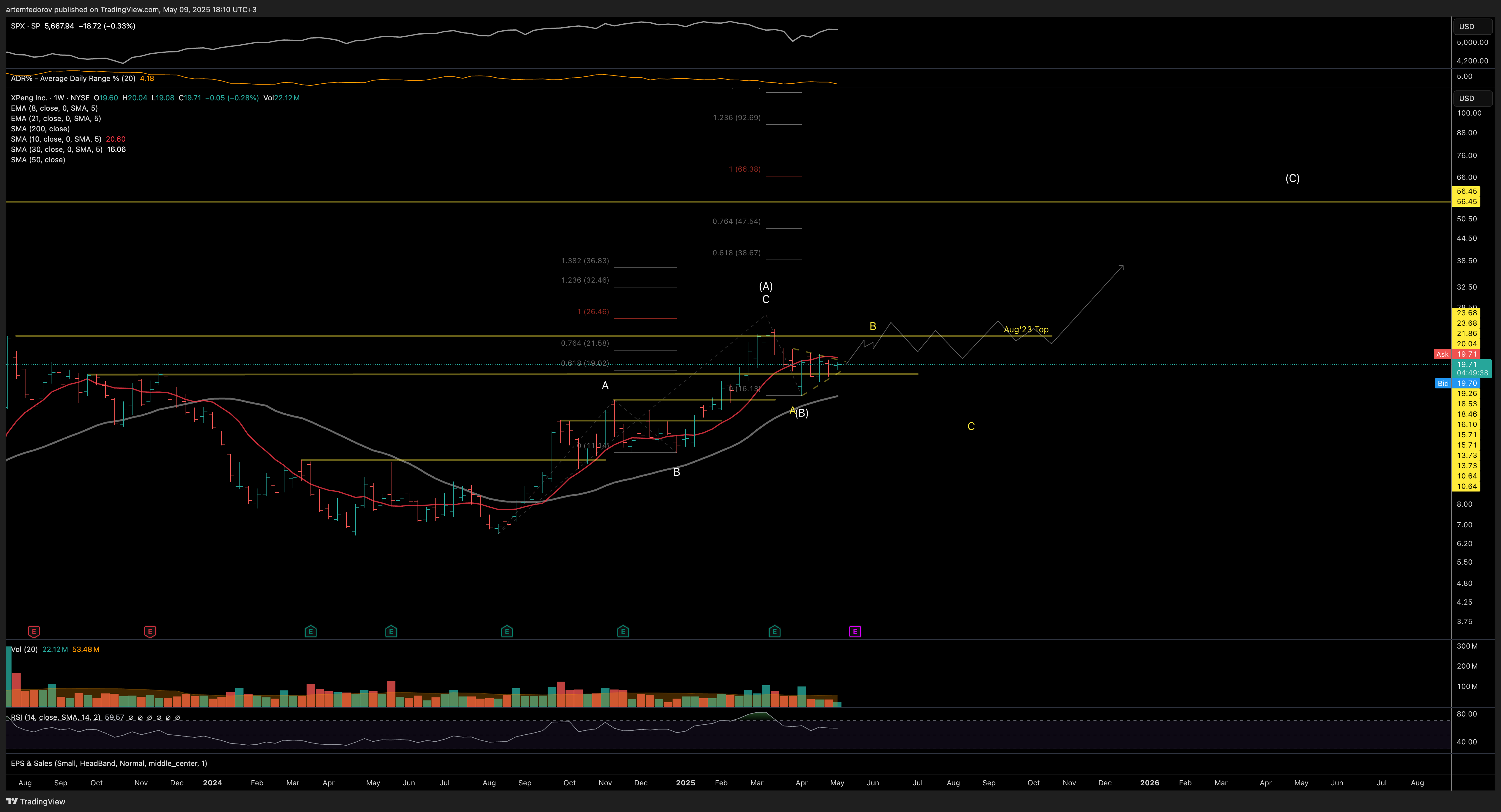Screen dimensions: 1501x812
Task: Select the SMA (10, close, 0, SMA, 5) indicator
Action: [x=56, y=139]
